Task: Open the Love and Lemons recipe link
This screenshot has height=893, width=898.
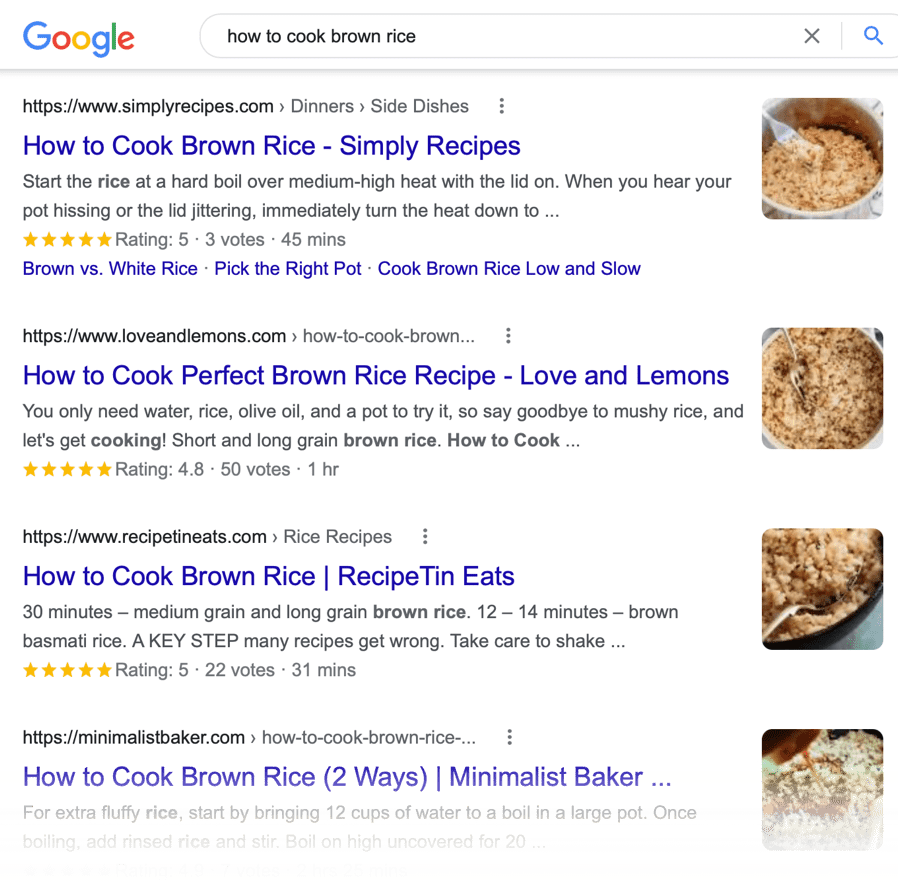Action: pos(378,376)
